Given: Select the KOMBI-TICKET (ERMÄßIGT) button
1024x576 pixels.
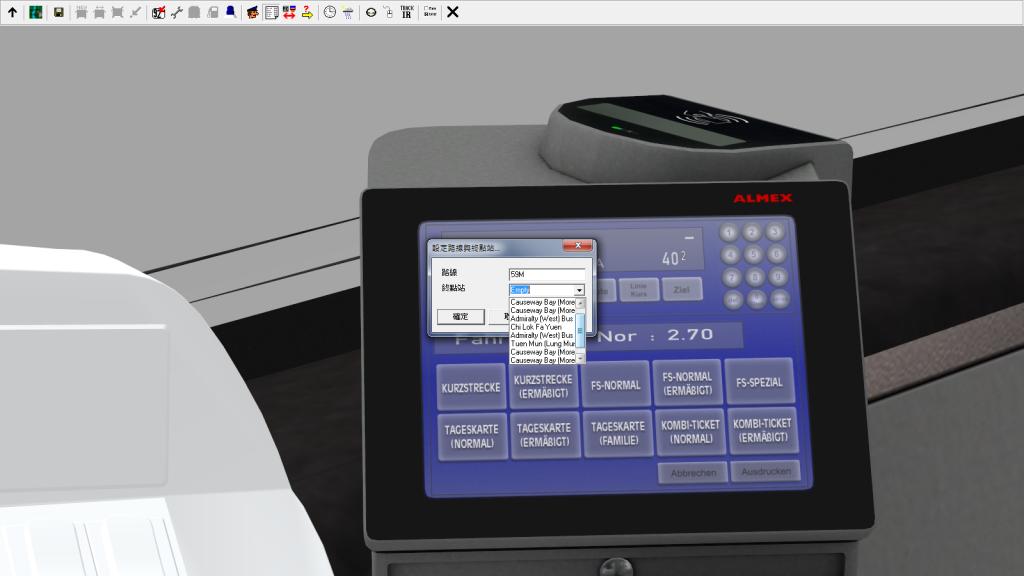Looking at the screenshot, I should point(762,430).
